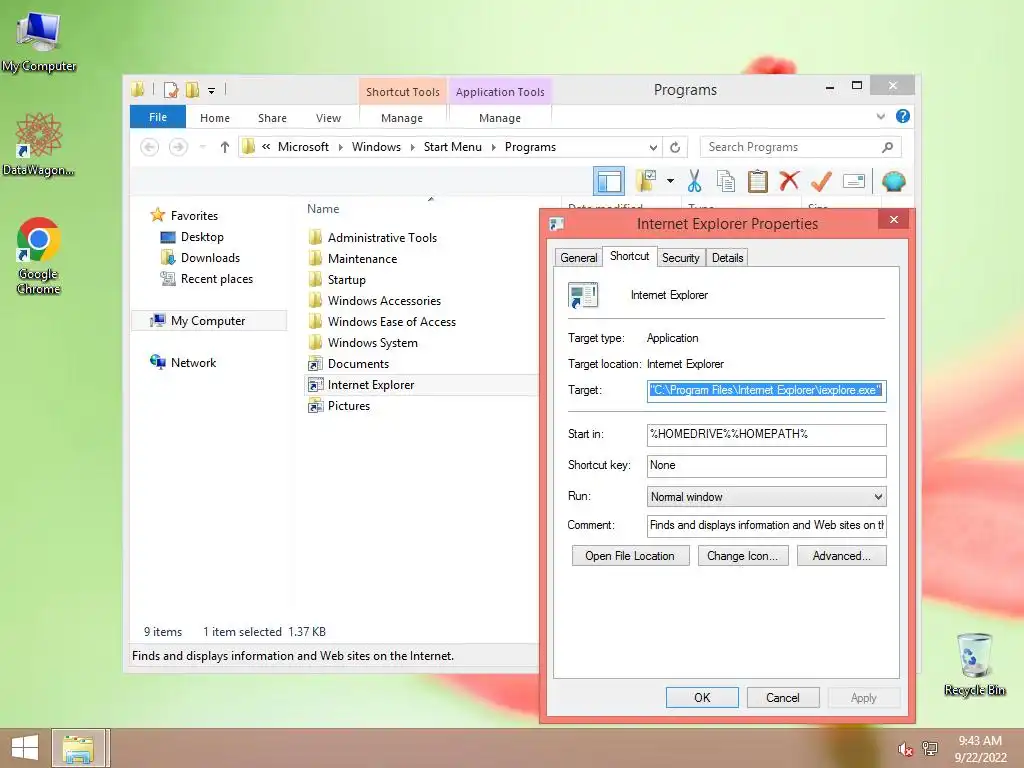Screen dimensions: 1024x768
Task: Click the blue shell icon in toolbar
Action: pos(893,181)
